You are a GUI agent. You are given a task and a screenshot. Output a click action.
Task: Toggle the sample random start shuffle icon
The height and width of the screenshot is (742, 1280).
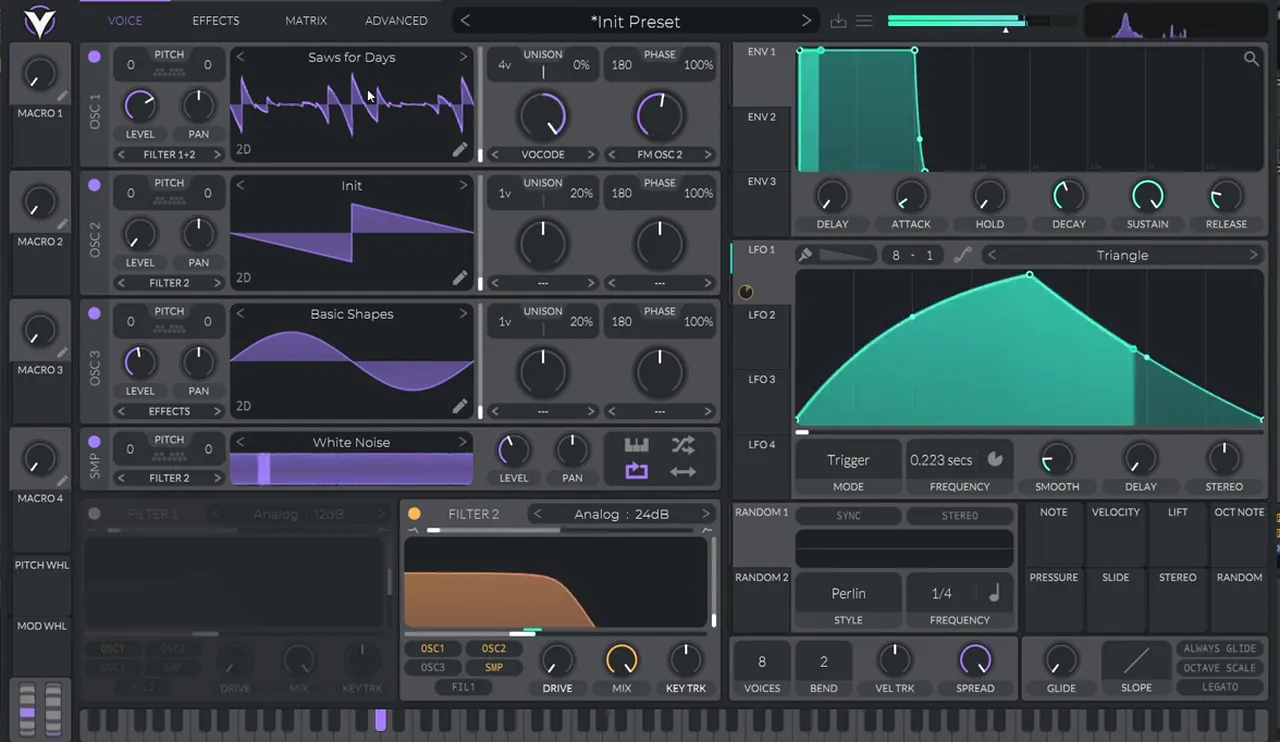[683, 445]
